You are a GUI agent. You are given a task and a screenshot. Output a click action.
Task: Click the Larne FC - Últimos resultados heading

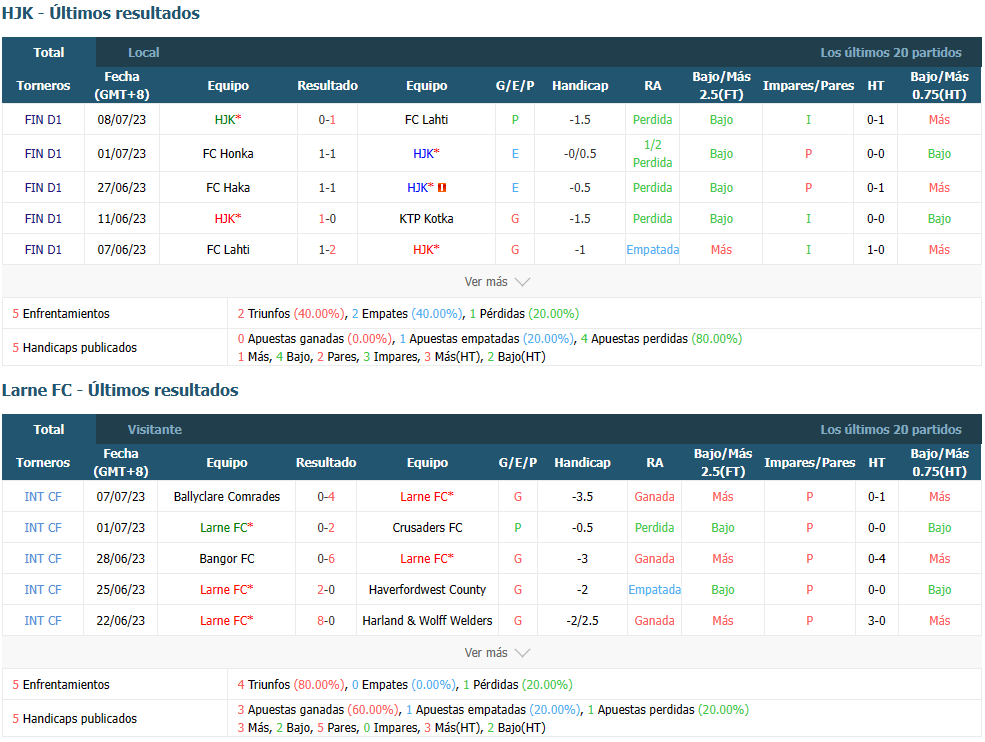pyautogui.click(x=120, y=390)
